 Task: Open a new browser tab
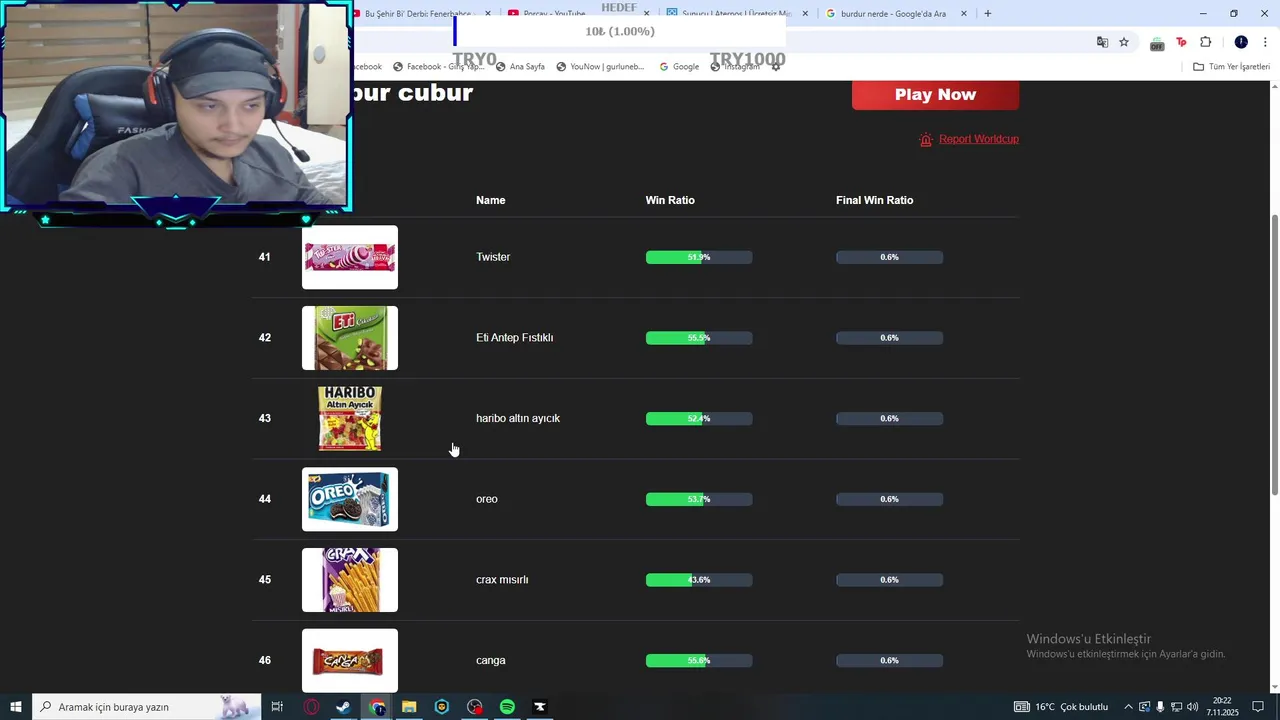pyautogui.click(x=988, y=14)
